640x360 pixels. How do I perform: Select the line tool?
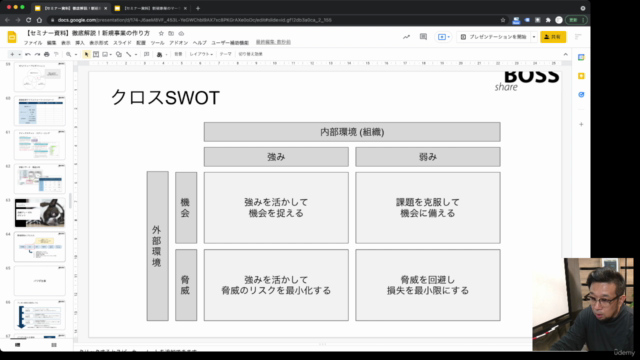[x=129, y=54]
